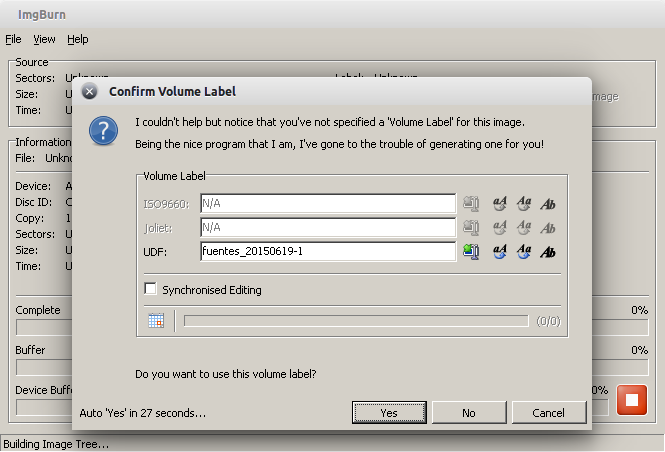The width and height of the screenshot is (665, 452).
Task: Click the blue question mark icon
Action: point(103,131)
